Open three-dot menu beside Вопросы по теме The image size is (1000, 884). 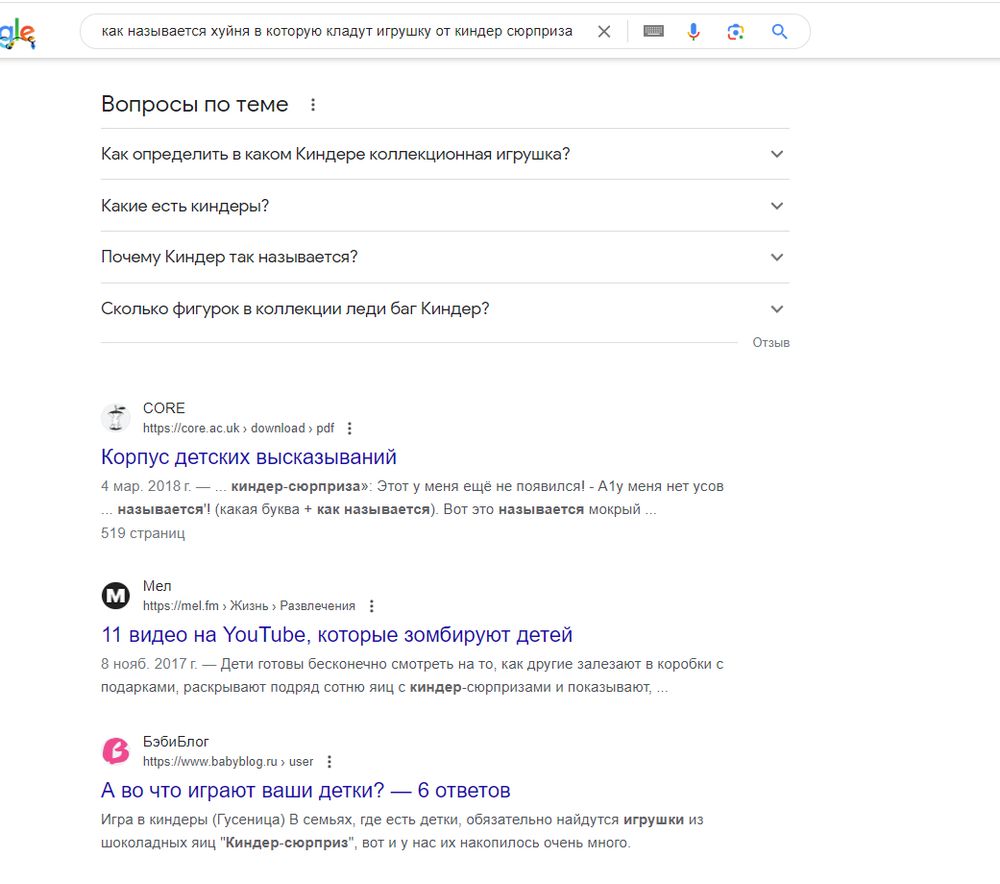313,105
